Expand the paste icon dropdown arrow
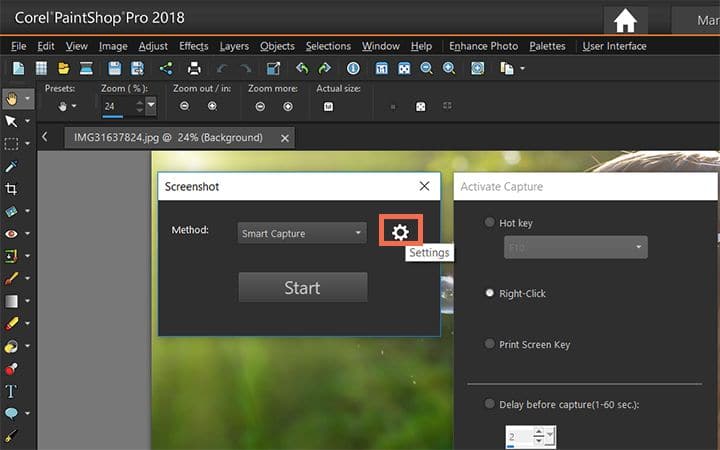 click(523, 69)
